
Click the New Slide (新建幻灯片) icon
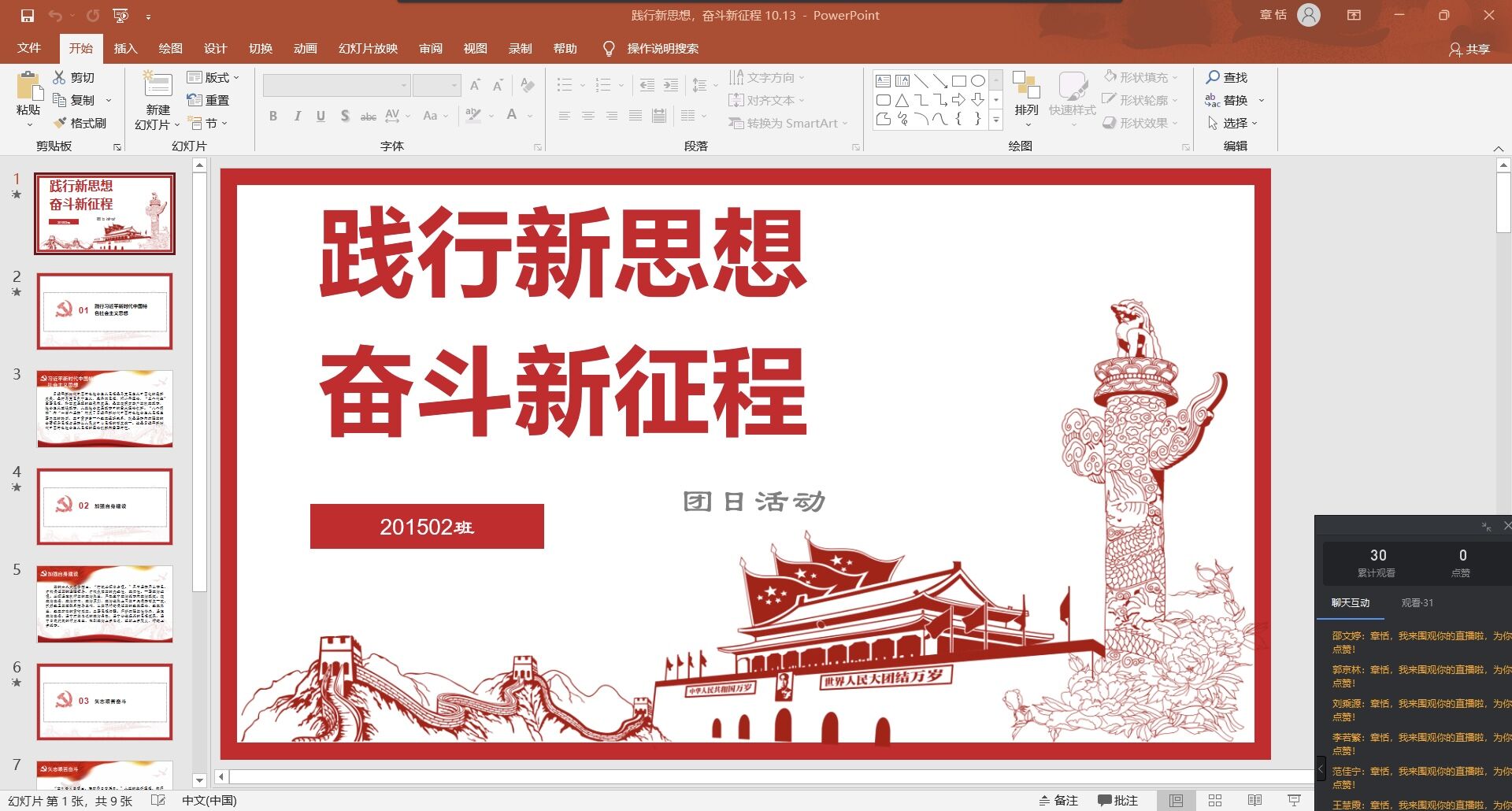tap(157, 85)
